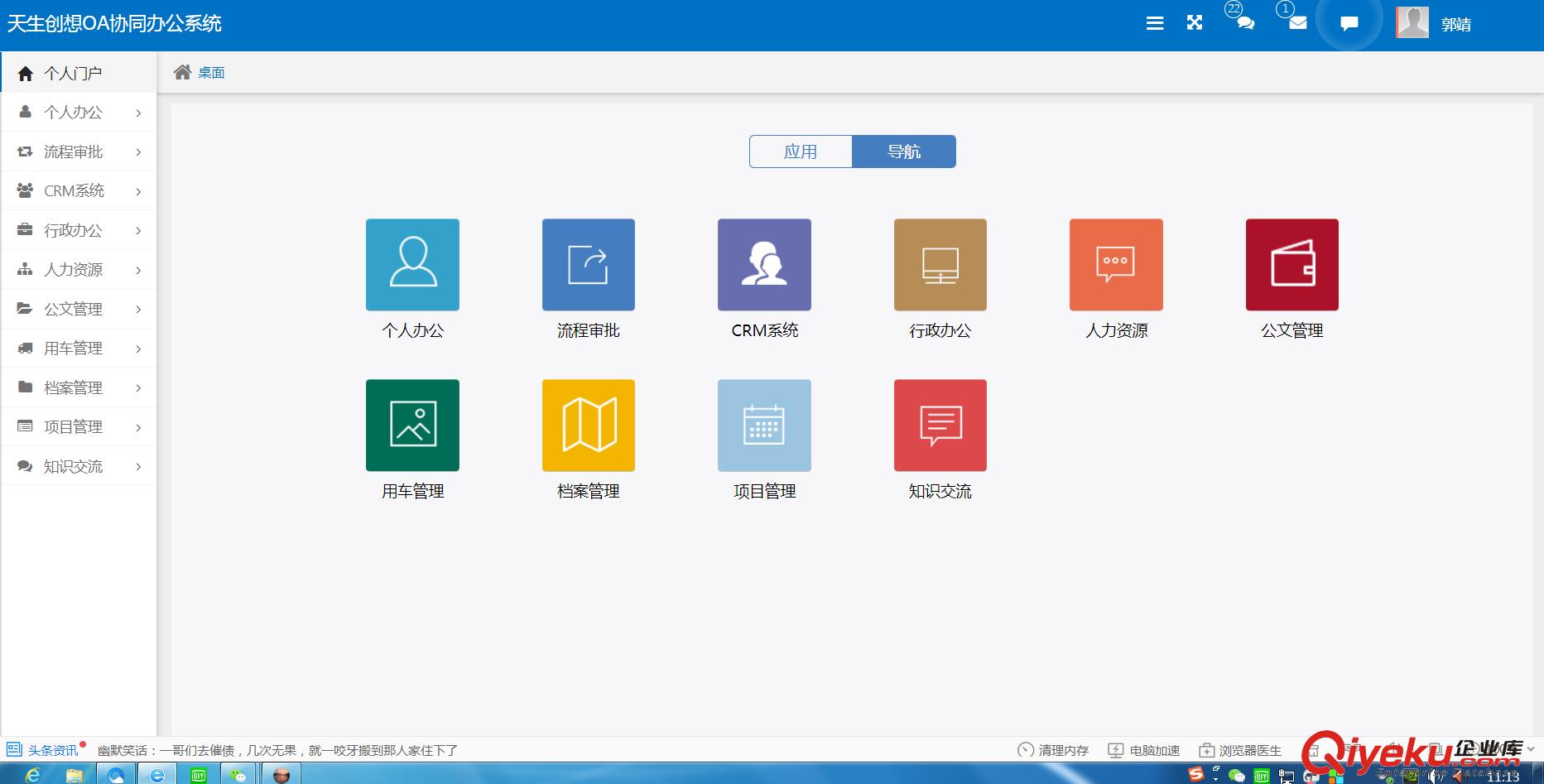Click the 桌面 breadcrumb link
The width and height of the screenshot is (1544, 784).
[x=211, y=73]
